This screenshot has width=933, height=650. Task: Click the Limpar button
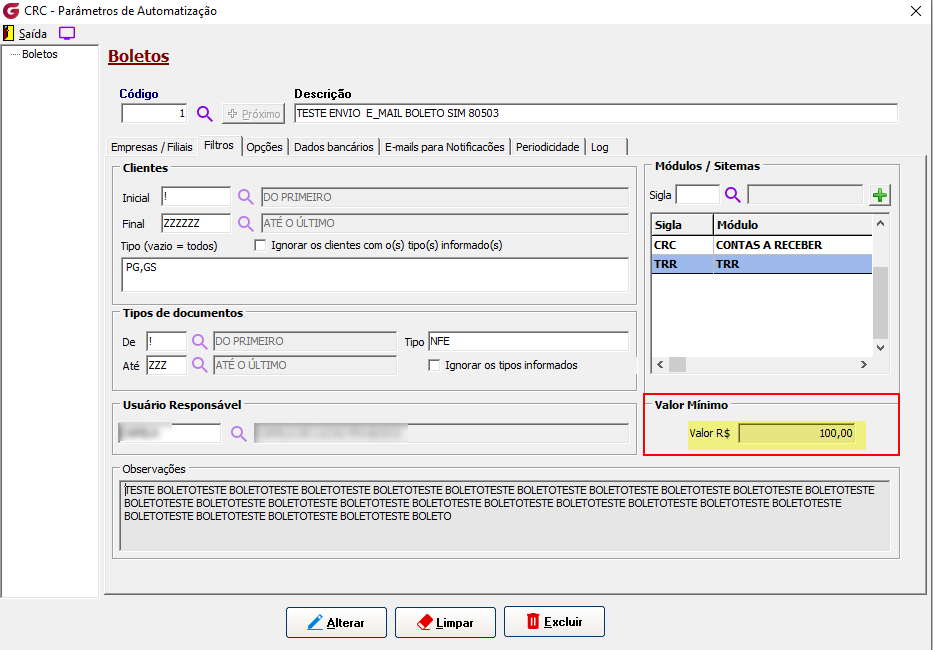[445, 622]
